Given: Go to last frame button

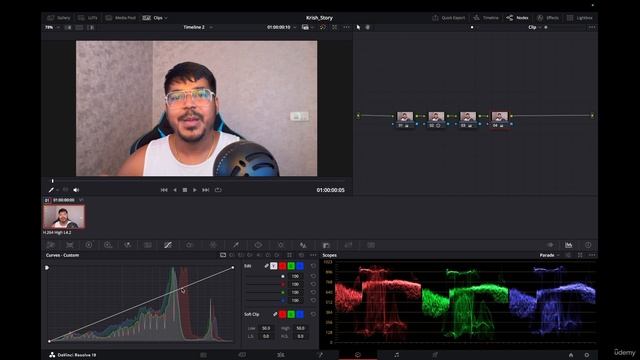Looking at the screenshot, I should pyautogui.click(x=206, y=190).
